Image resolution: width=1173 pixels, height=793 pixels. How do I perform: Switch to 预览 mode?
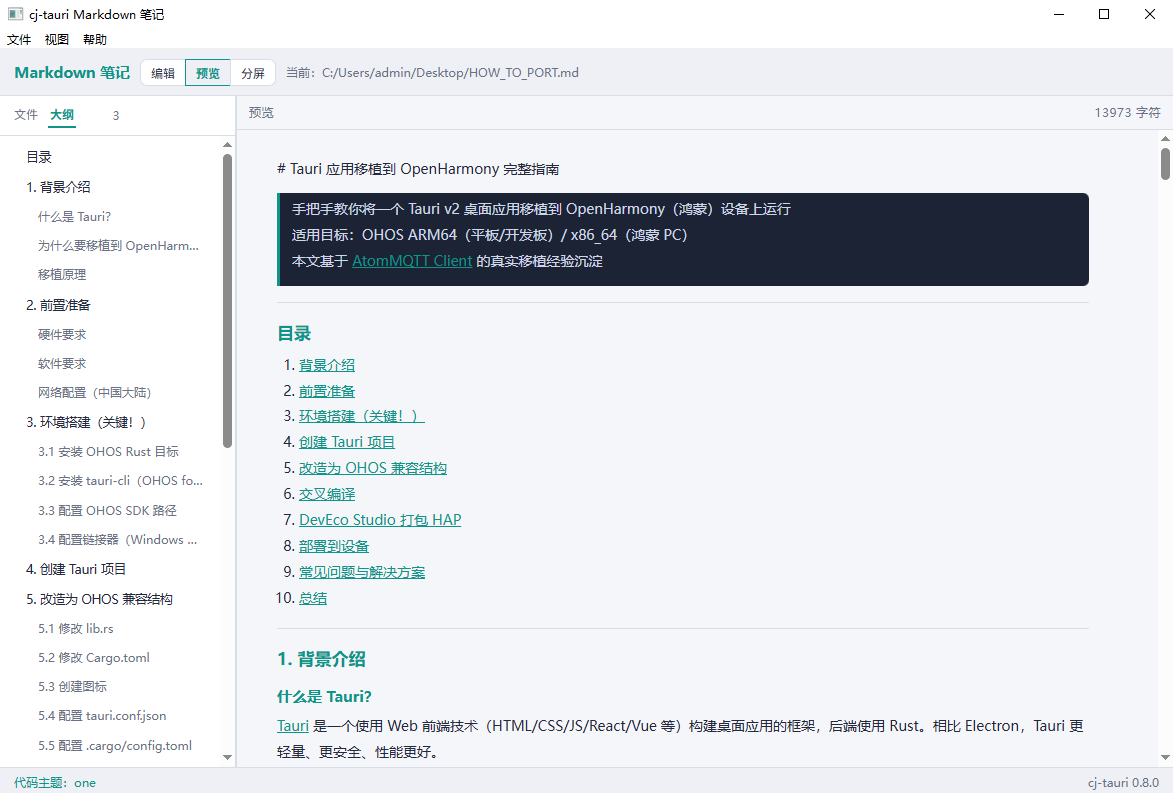(x=208, y=73)
